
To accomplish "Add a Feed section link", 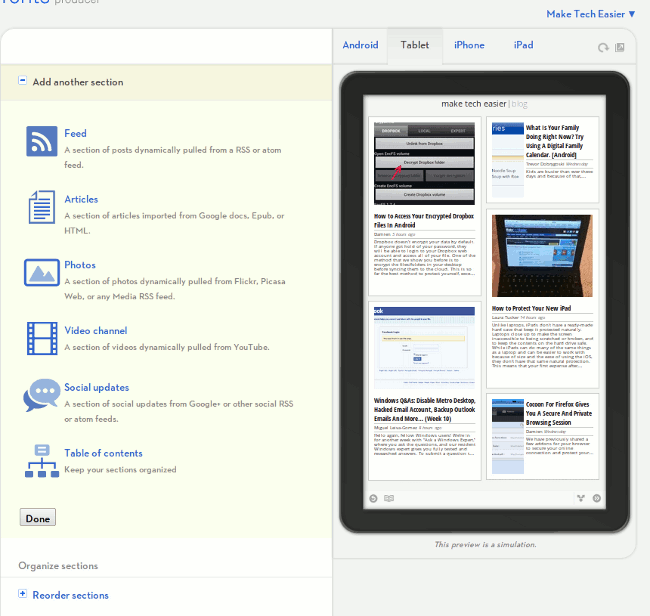I will (75, 133).
